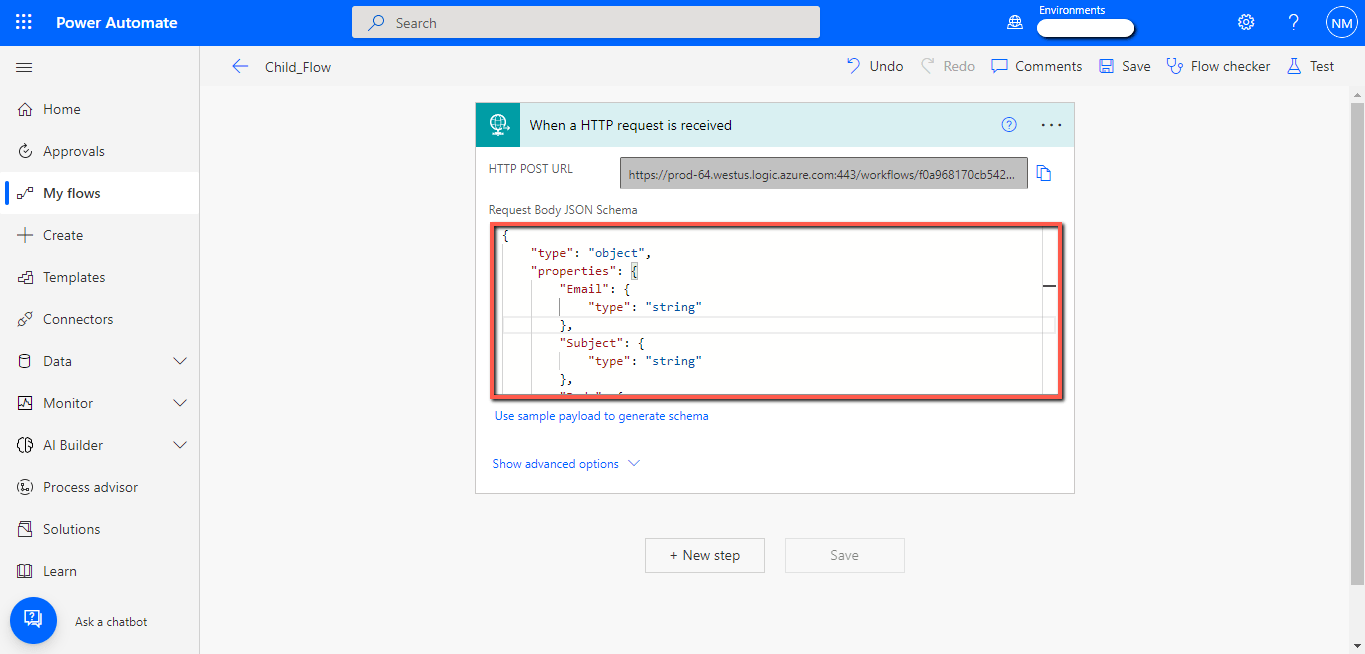Screen dimensions: 1365x654
Task: Expand the Monitor menu chevron
Action: pyautogui.click(x=181, y=403)
